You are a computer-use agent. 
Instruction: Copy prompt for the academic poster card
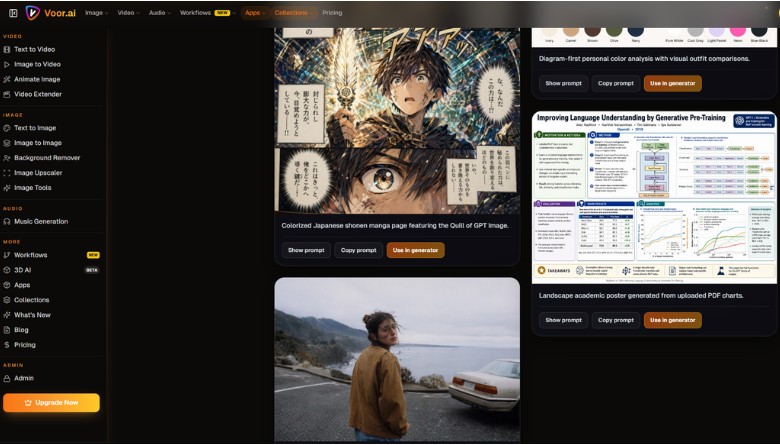[616, 320]
